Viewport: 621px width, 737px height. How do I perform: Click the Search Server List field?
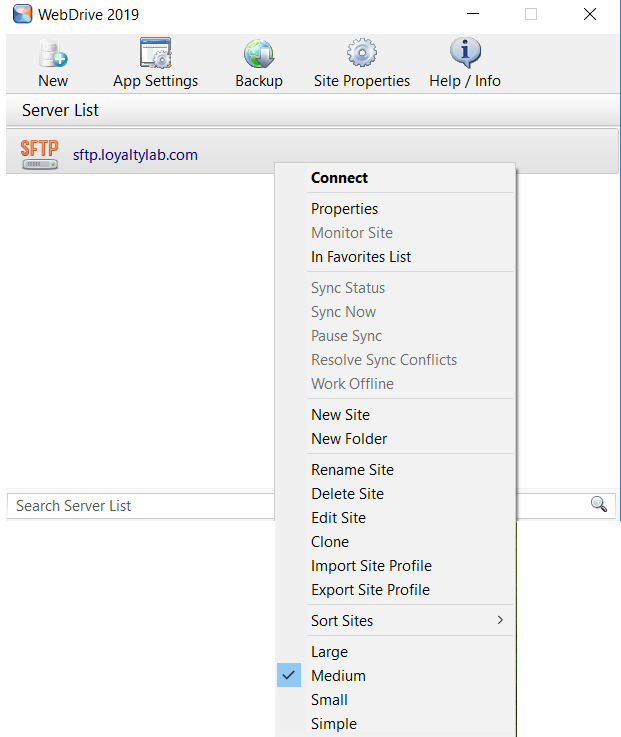click(x=140, y=506)
